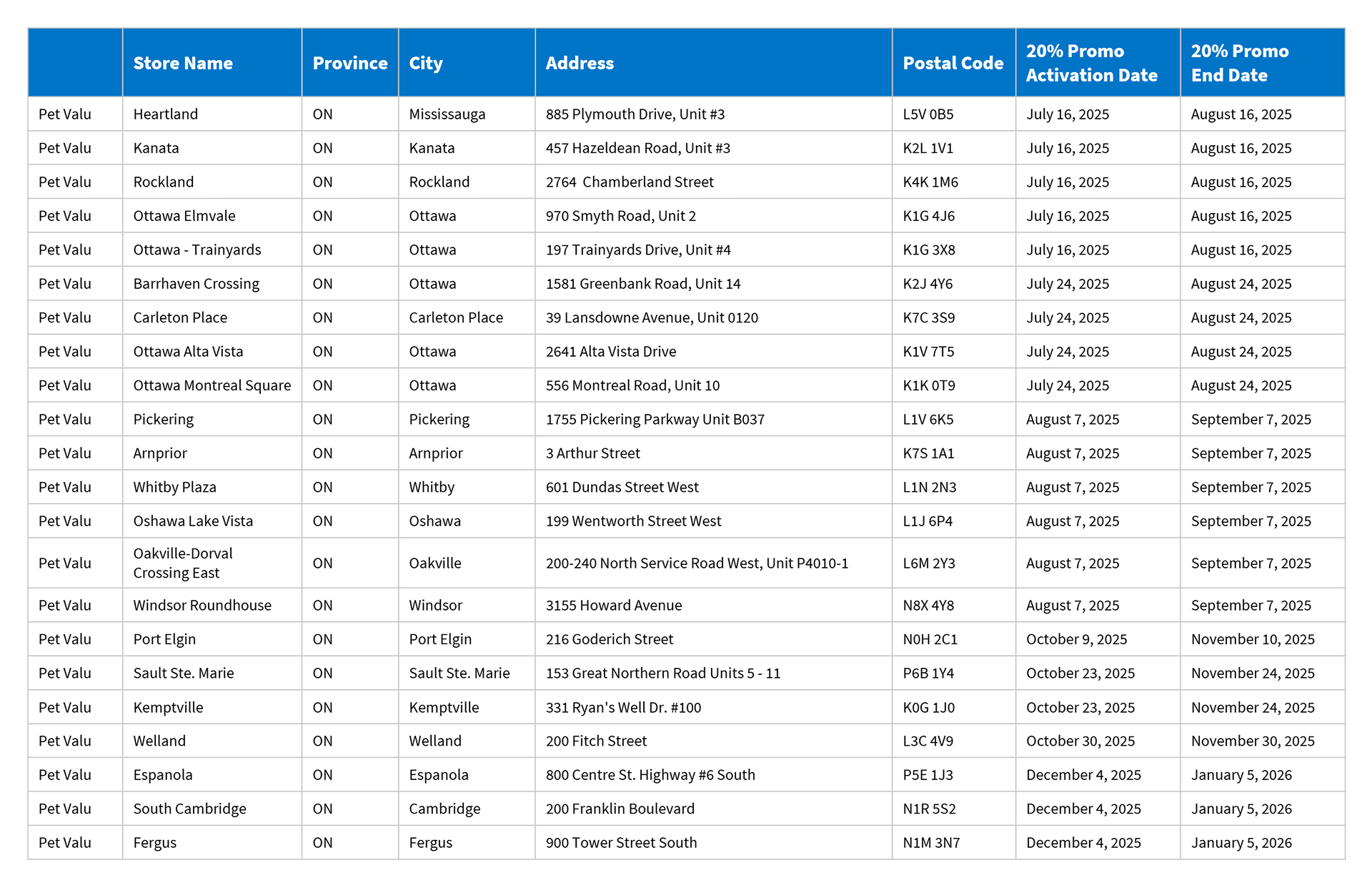Click the Carleton Place city cell
The height and width of the screenshot is (888, 1372).
point(455,317)
